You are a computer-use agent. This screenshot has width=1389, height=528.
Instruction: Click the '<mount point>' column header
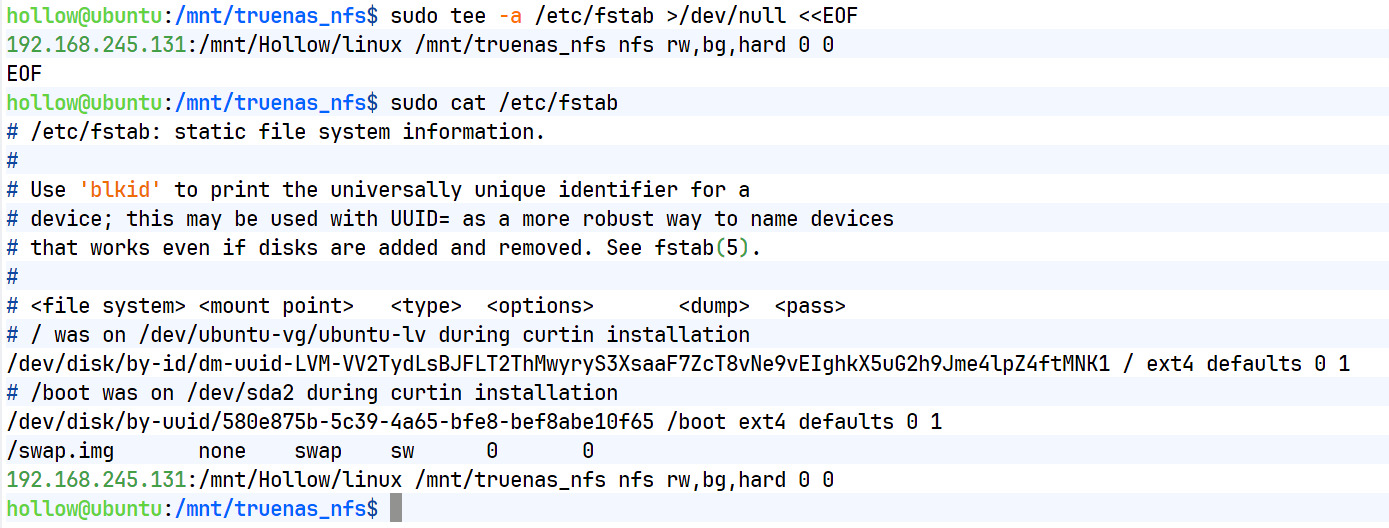(276, 306)
